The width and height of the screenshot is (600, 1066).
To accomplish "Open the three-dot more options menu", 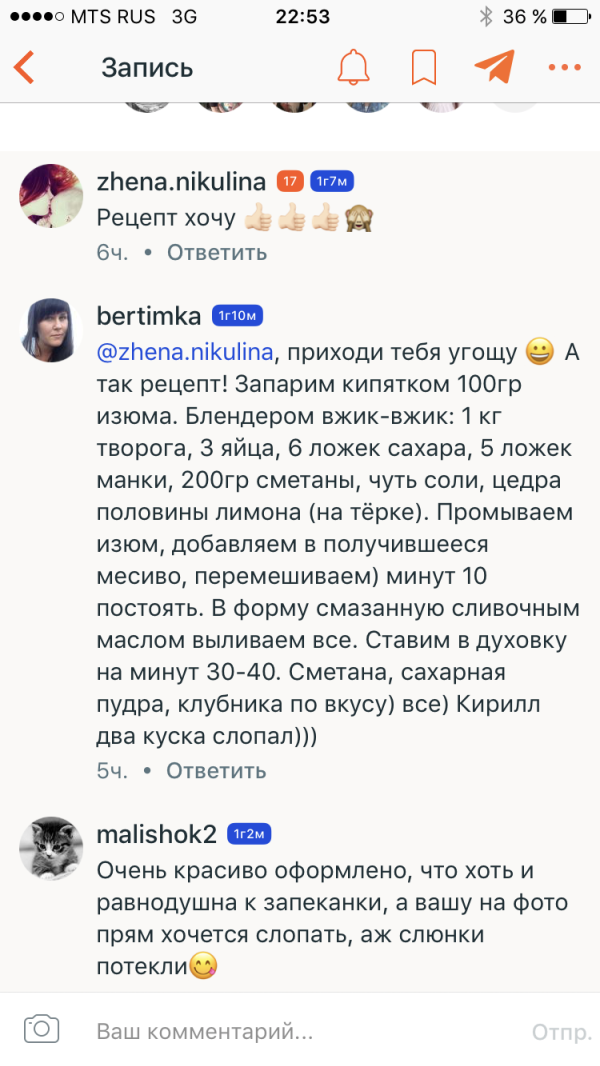I will 564,68.
